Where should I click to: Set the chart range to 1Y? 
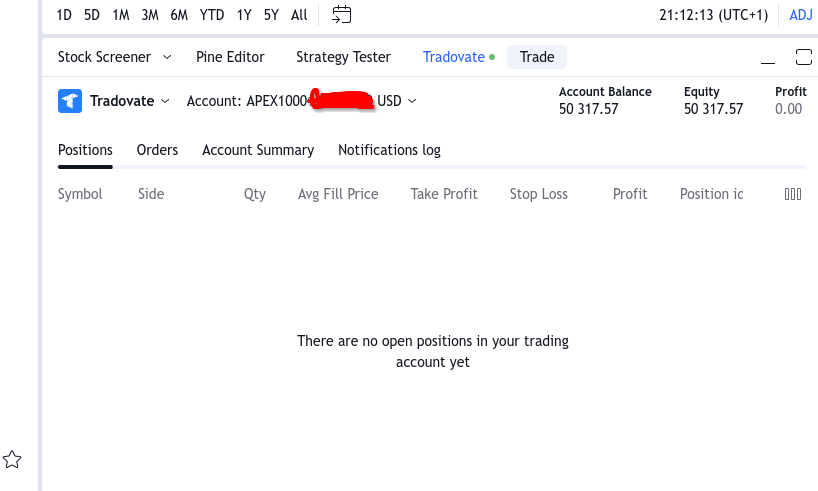[244, 15]
